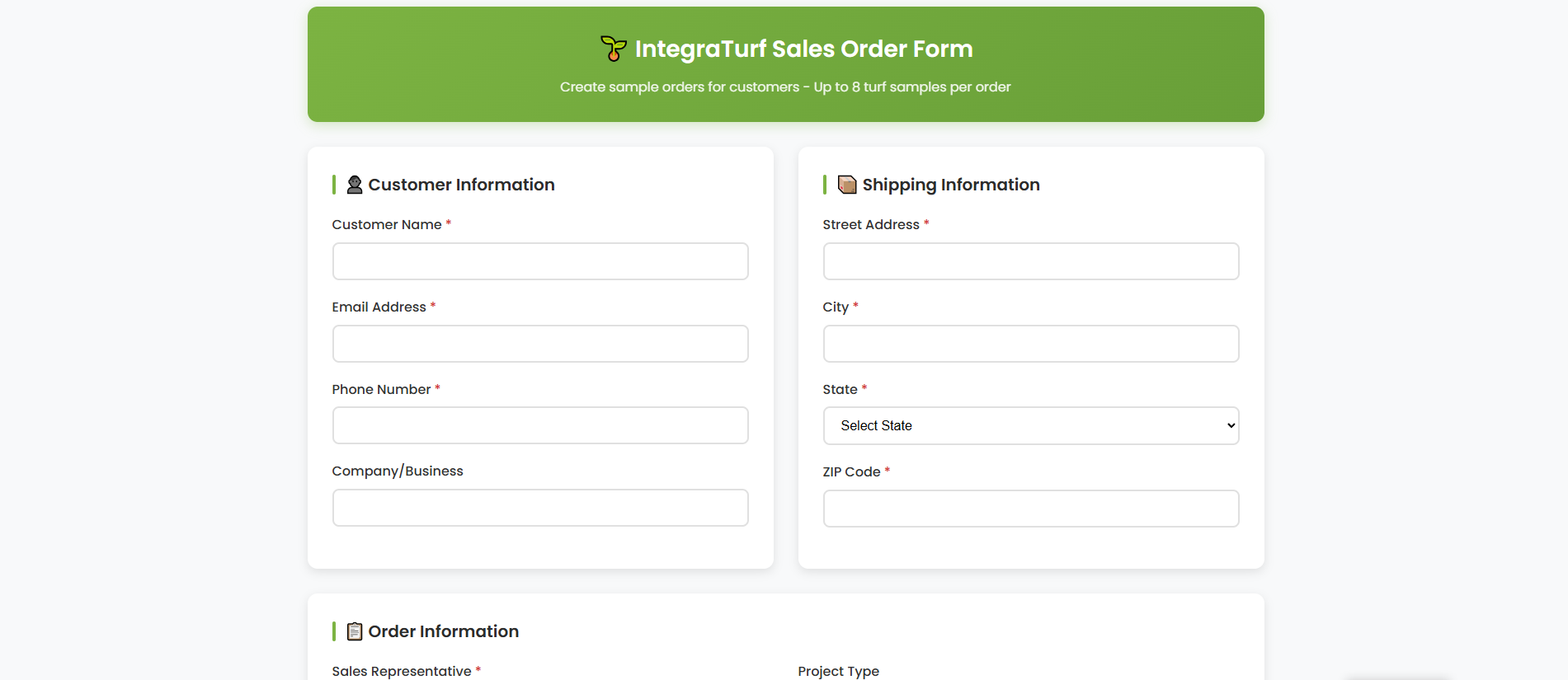1568x680 pixels.
Task: Click the Project Type label
Action: tap(838, 671)
